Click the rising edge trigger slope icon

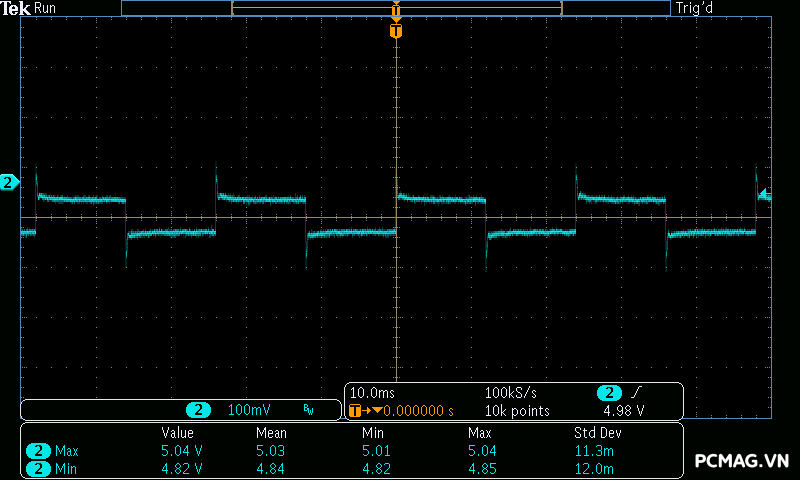click(x=637, y=393)
